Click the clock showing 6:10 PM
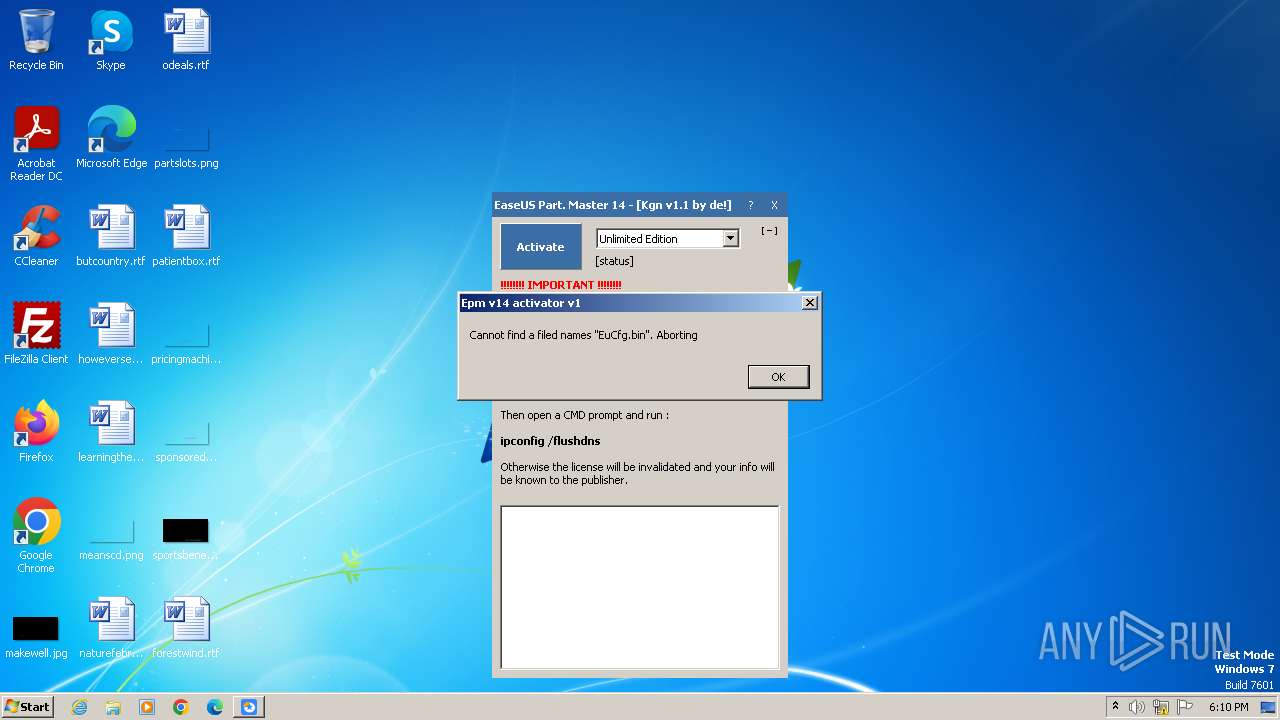The height and width of the screenshot is (720, 1280). point(1229,707)
